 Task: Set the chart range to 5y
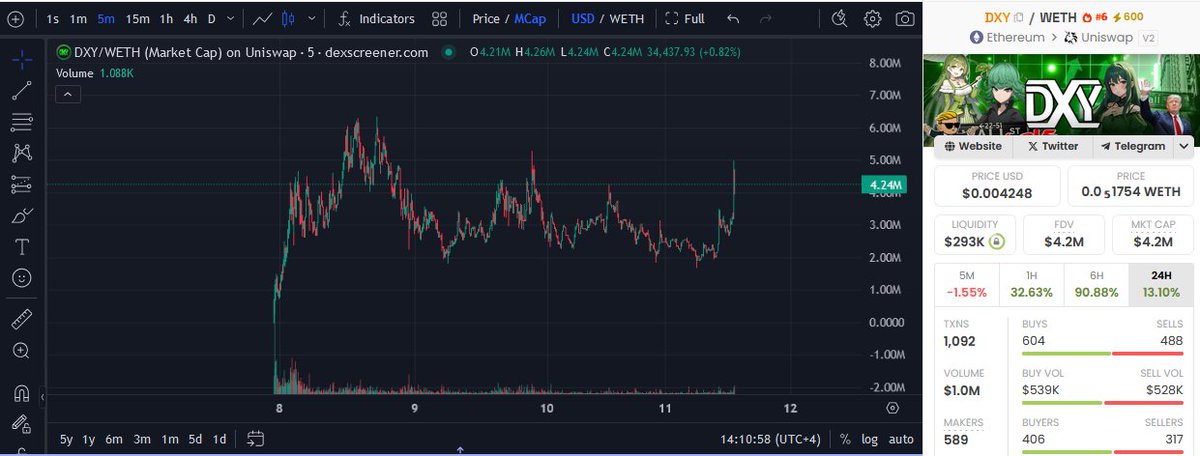[66, 439]
